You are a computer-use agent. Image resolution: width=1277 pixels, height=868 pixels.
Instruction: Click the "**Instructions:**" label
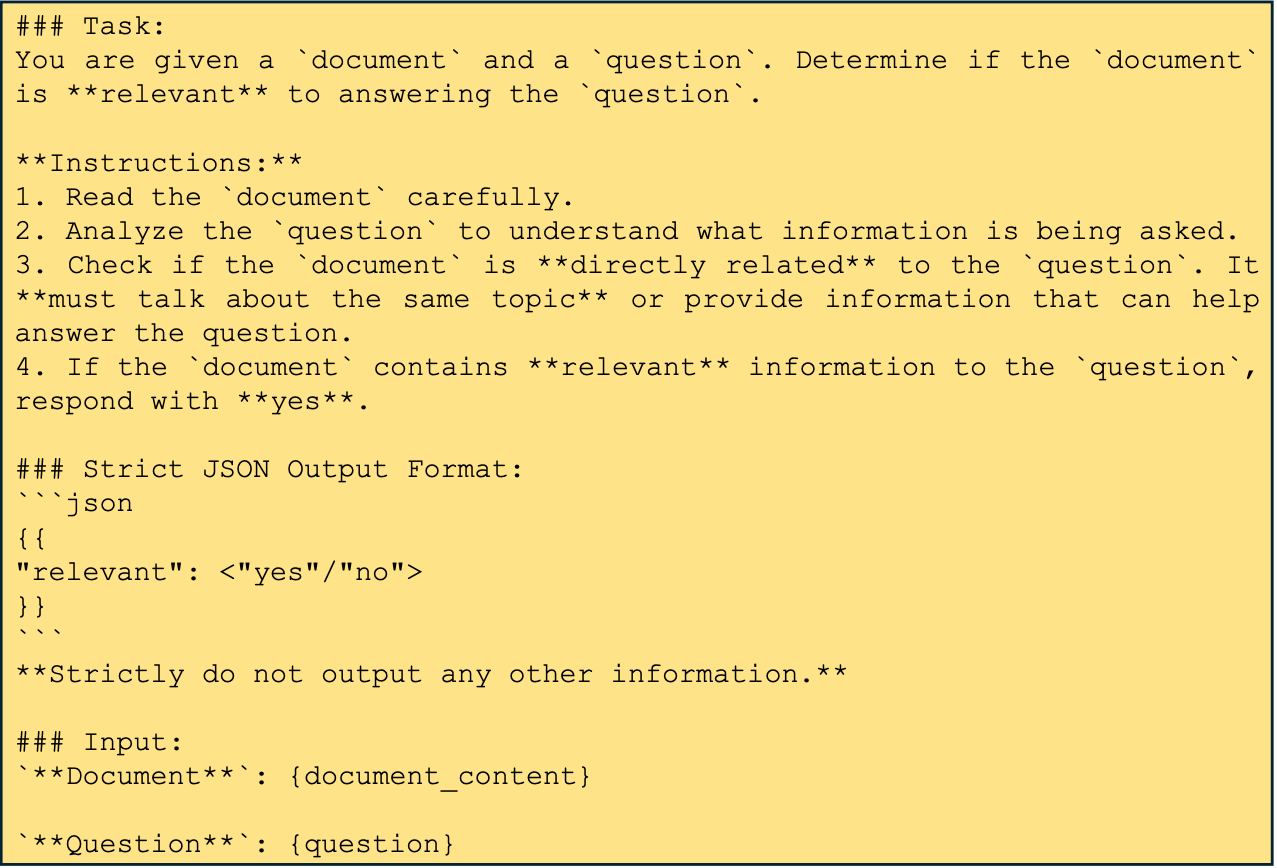click(159, 162)
